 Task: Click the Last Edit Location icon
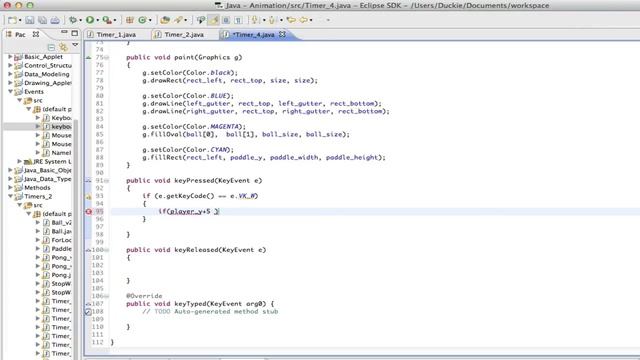(x=291, y=20)
